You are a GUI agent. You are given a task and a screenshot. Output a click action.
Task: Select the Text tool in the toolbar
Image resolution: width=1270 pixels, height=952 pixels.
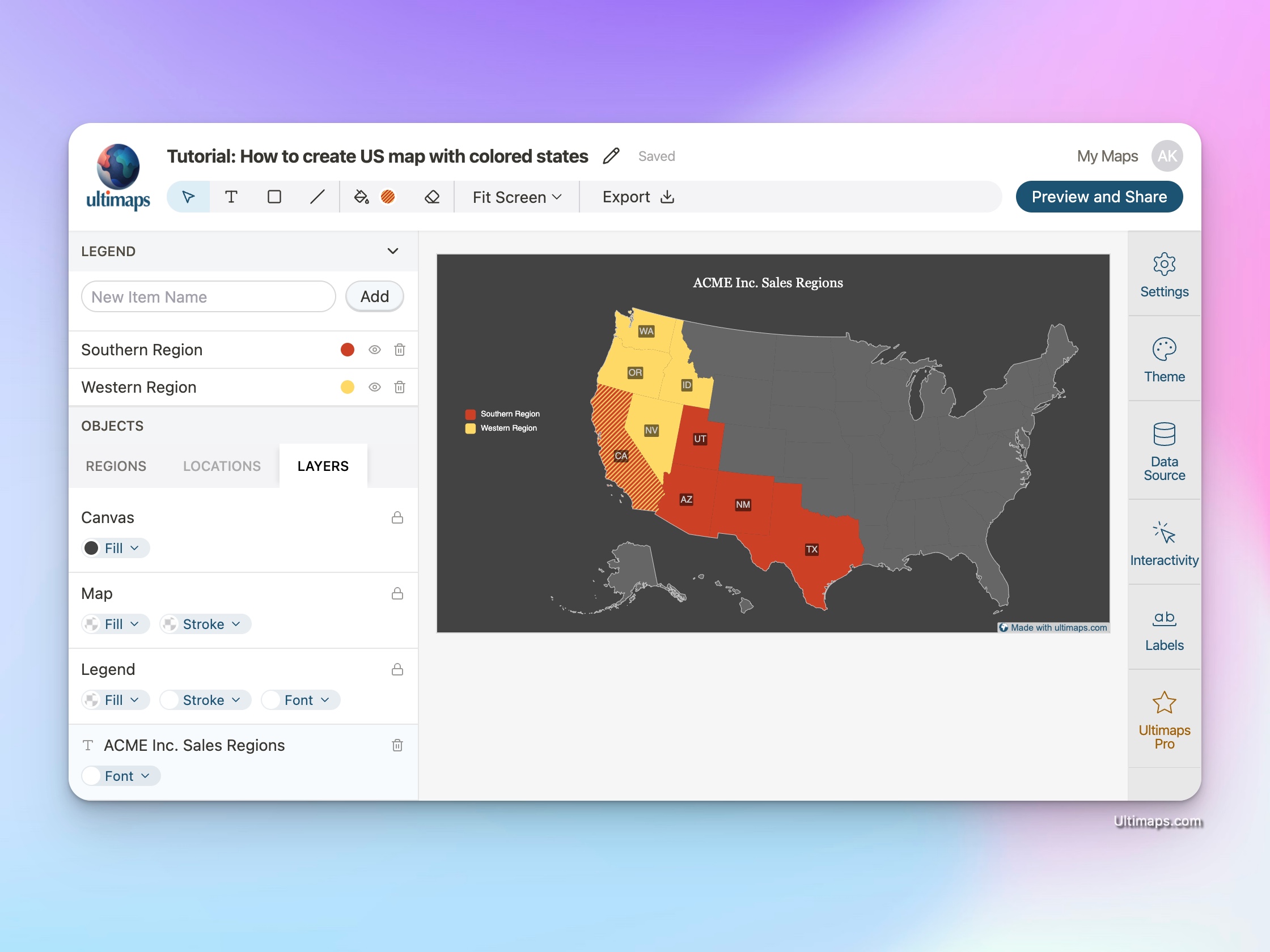(231, 196)
